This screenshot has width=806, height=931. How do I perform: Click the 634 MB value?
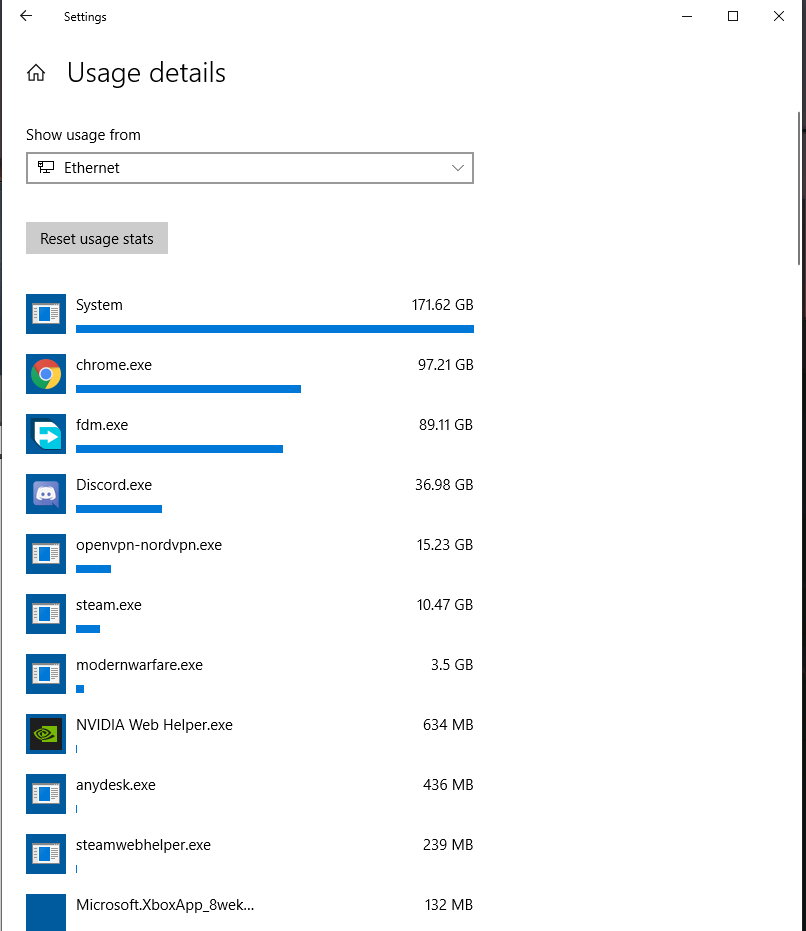pyautogui.click(x=448, y=724)
